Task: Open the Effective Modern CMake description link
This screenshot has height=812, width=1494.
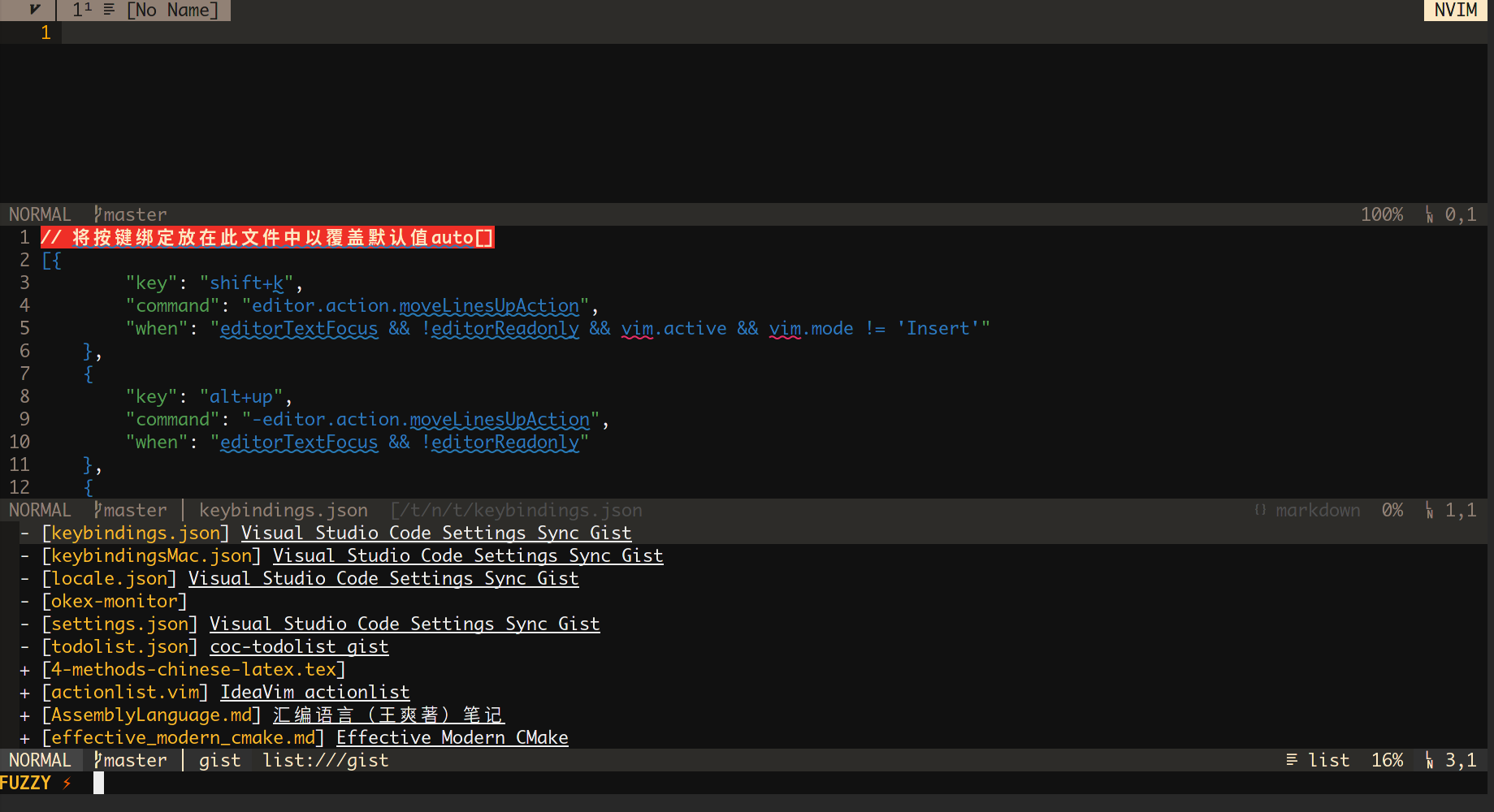Action: [453, 737]
